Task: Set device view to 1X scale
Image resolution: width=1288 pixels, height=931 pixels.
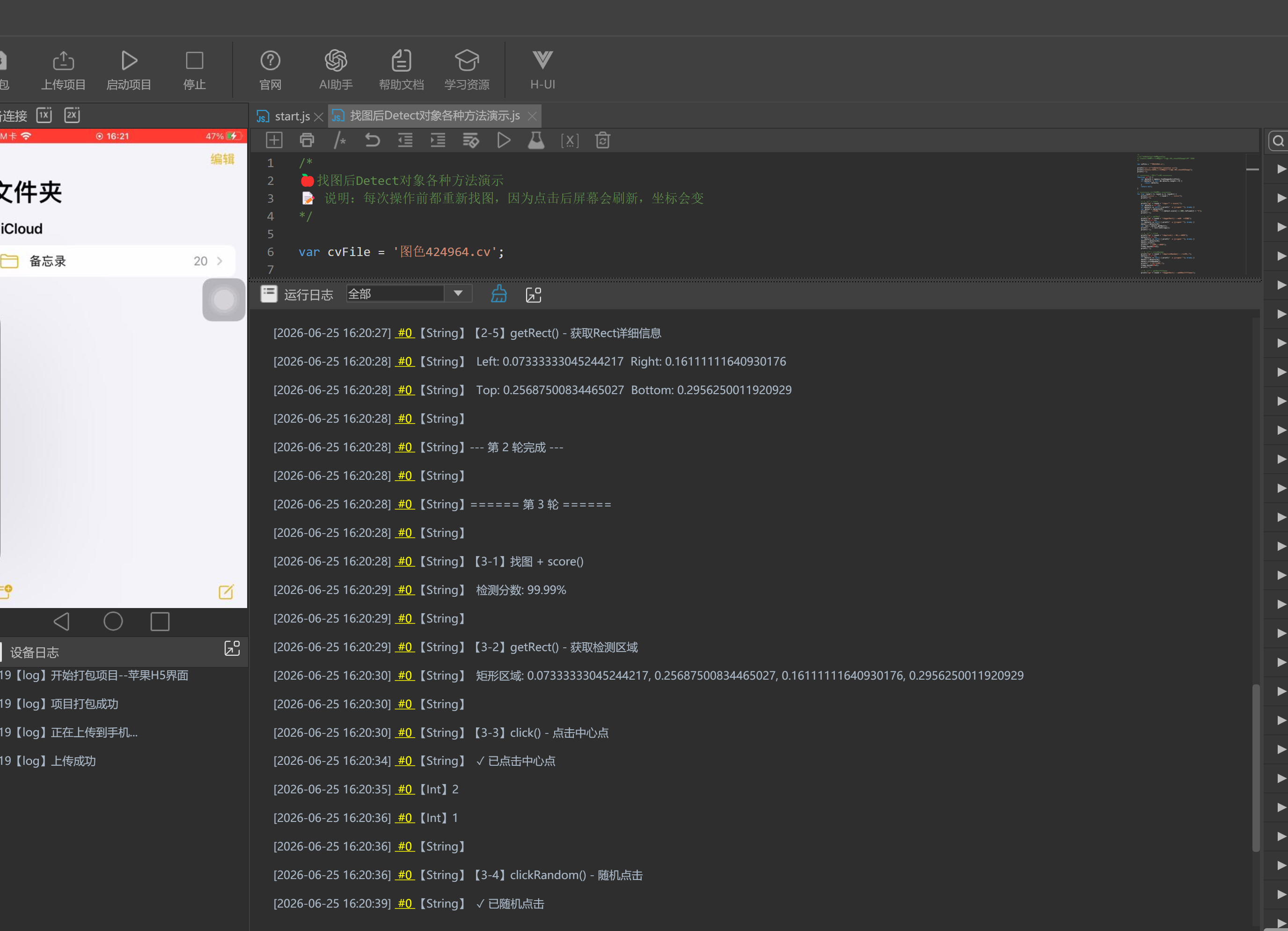Action: coord(44,115)
